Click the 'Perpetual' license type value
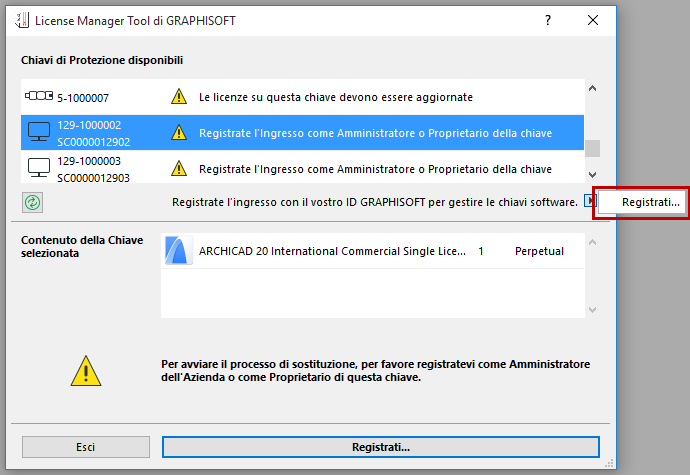The width and height of the screenshot is (690, 475). pyautogui.click(x=539, y=251)
